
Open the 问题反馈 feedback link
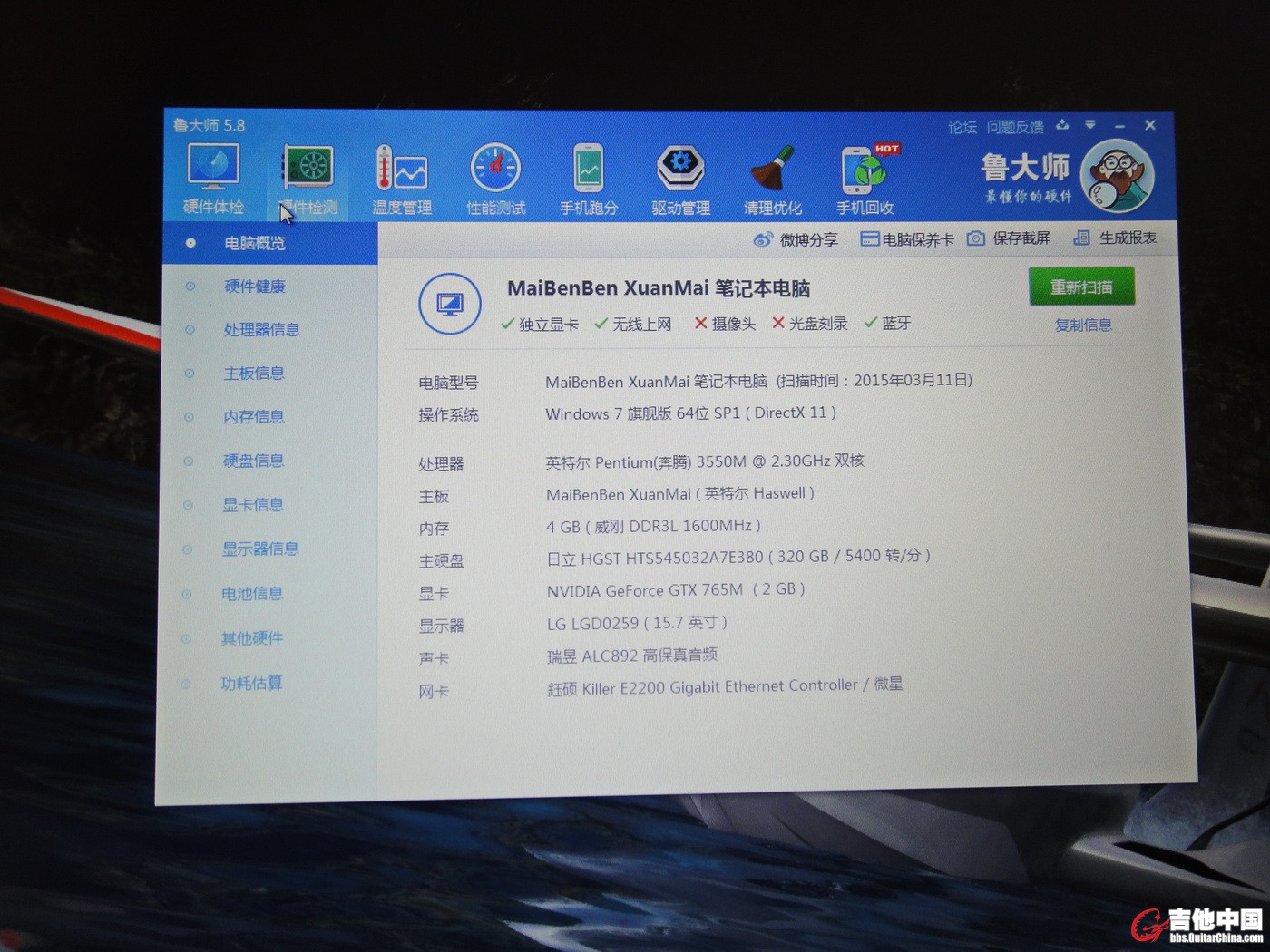click(1015, 127)
